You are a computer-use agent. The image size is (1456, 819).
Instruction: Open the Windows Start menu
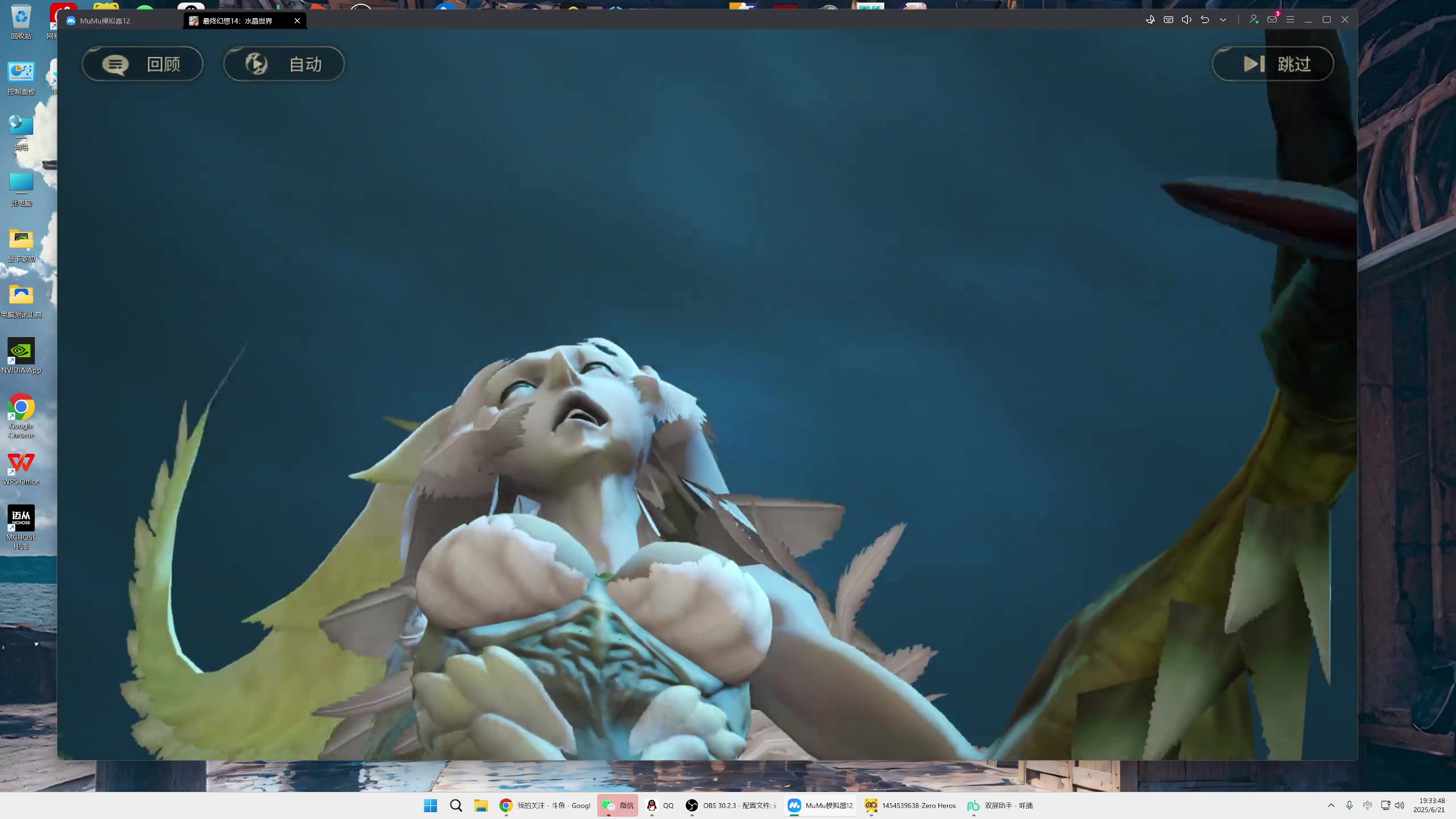[431, 805]
